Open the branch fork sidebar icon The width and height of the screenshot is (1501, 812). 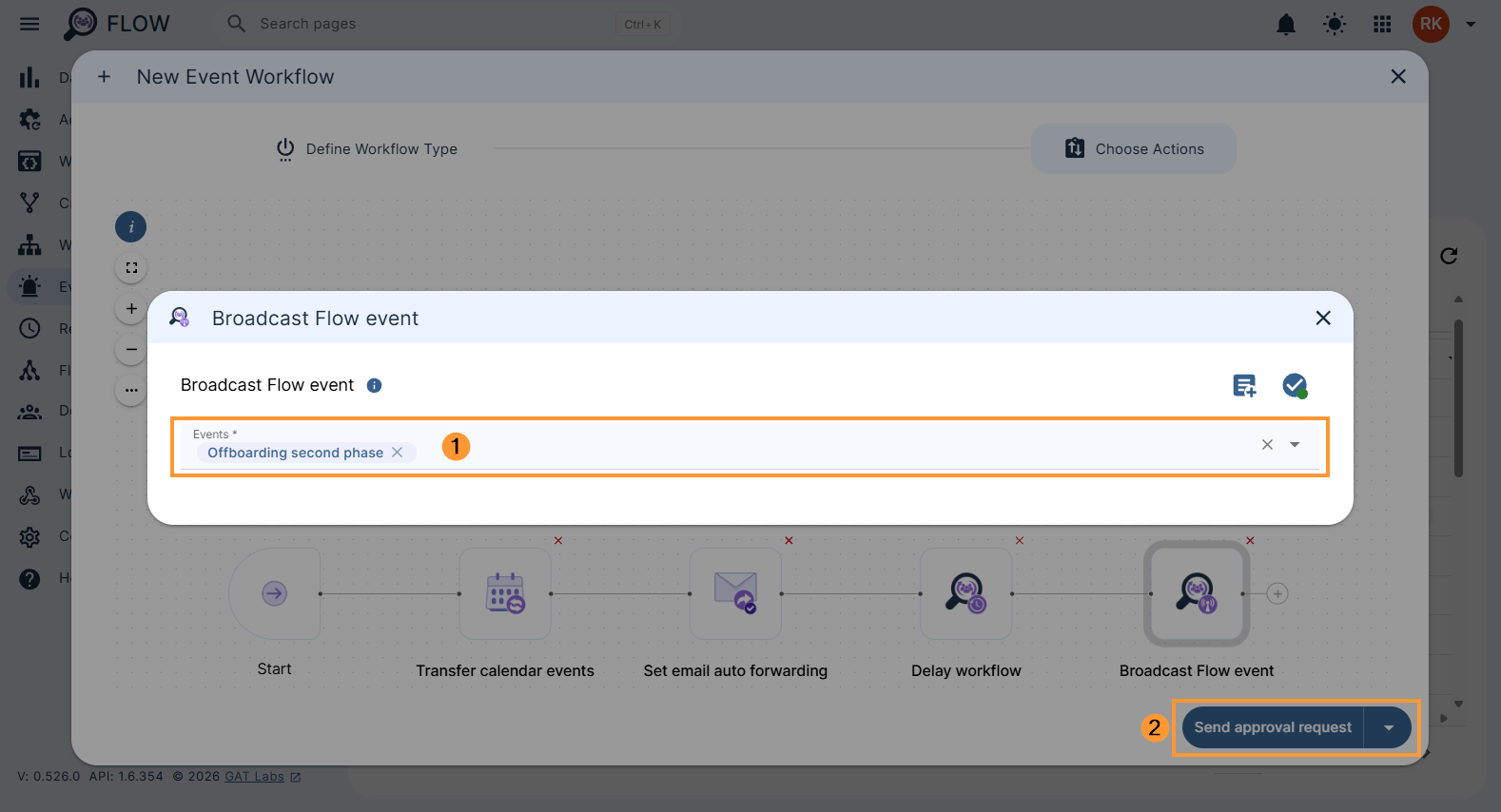coord(29,203)
